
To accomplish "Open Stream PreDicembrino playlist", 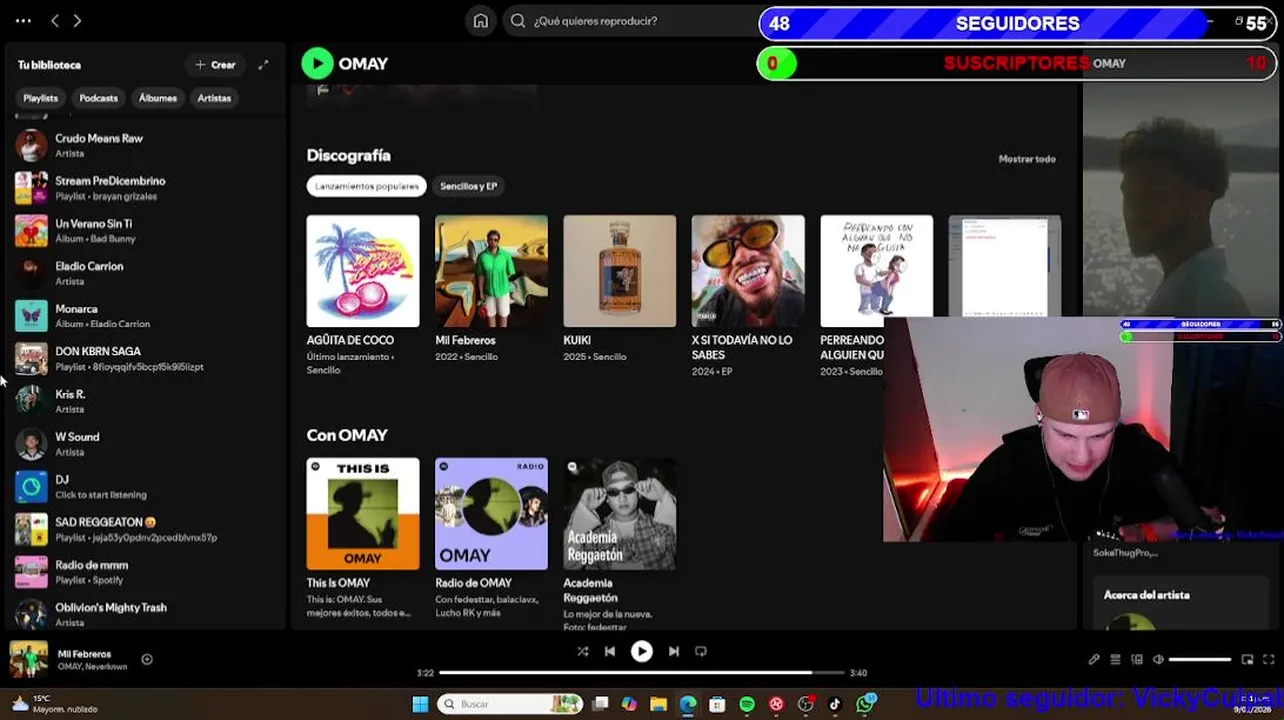I will (x=145, y=188).
